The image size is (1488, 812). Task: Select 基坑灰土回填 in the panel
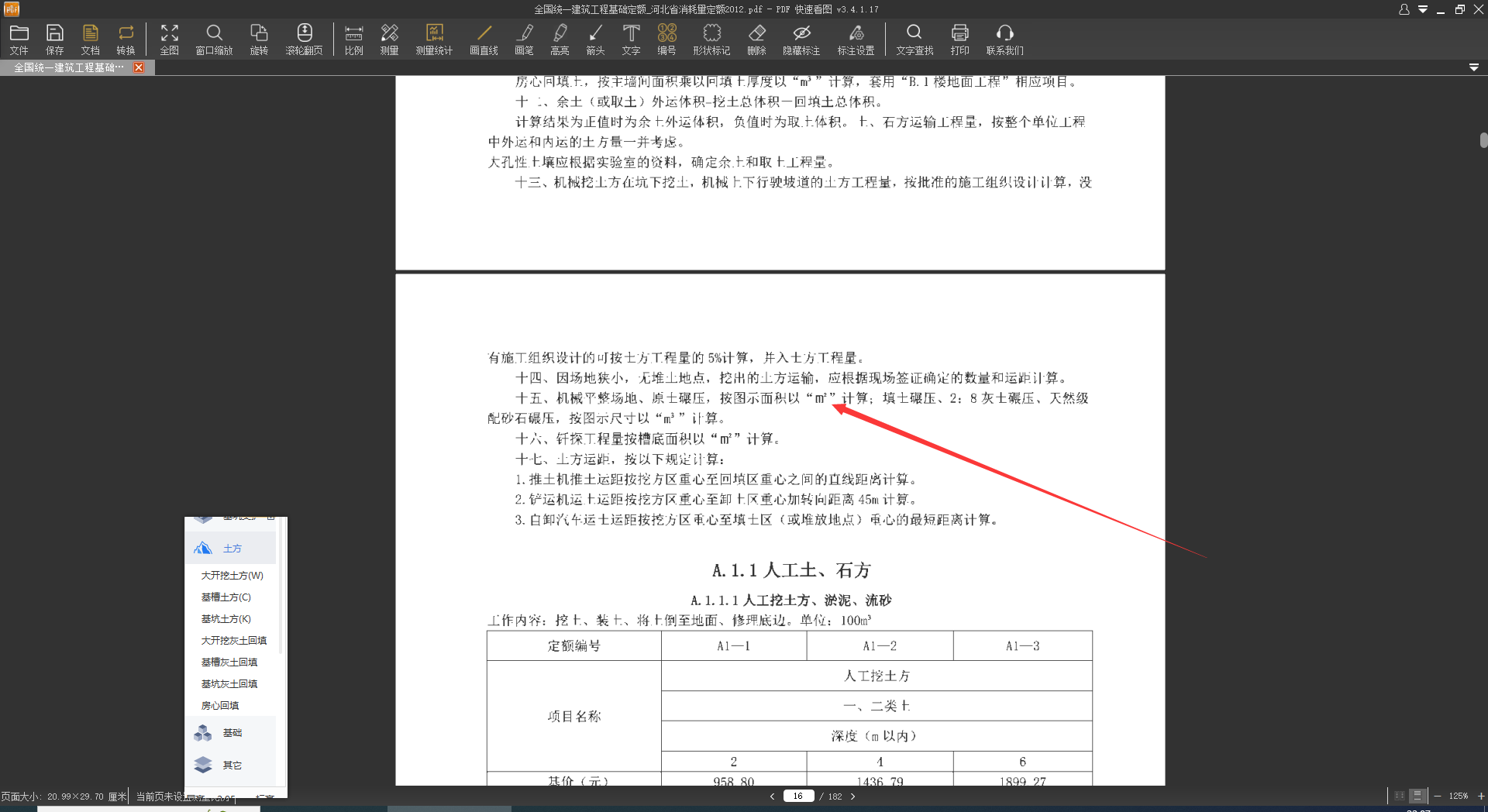[229, 684]
